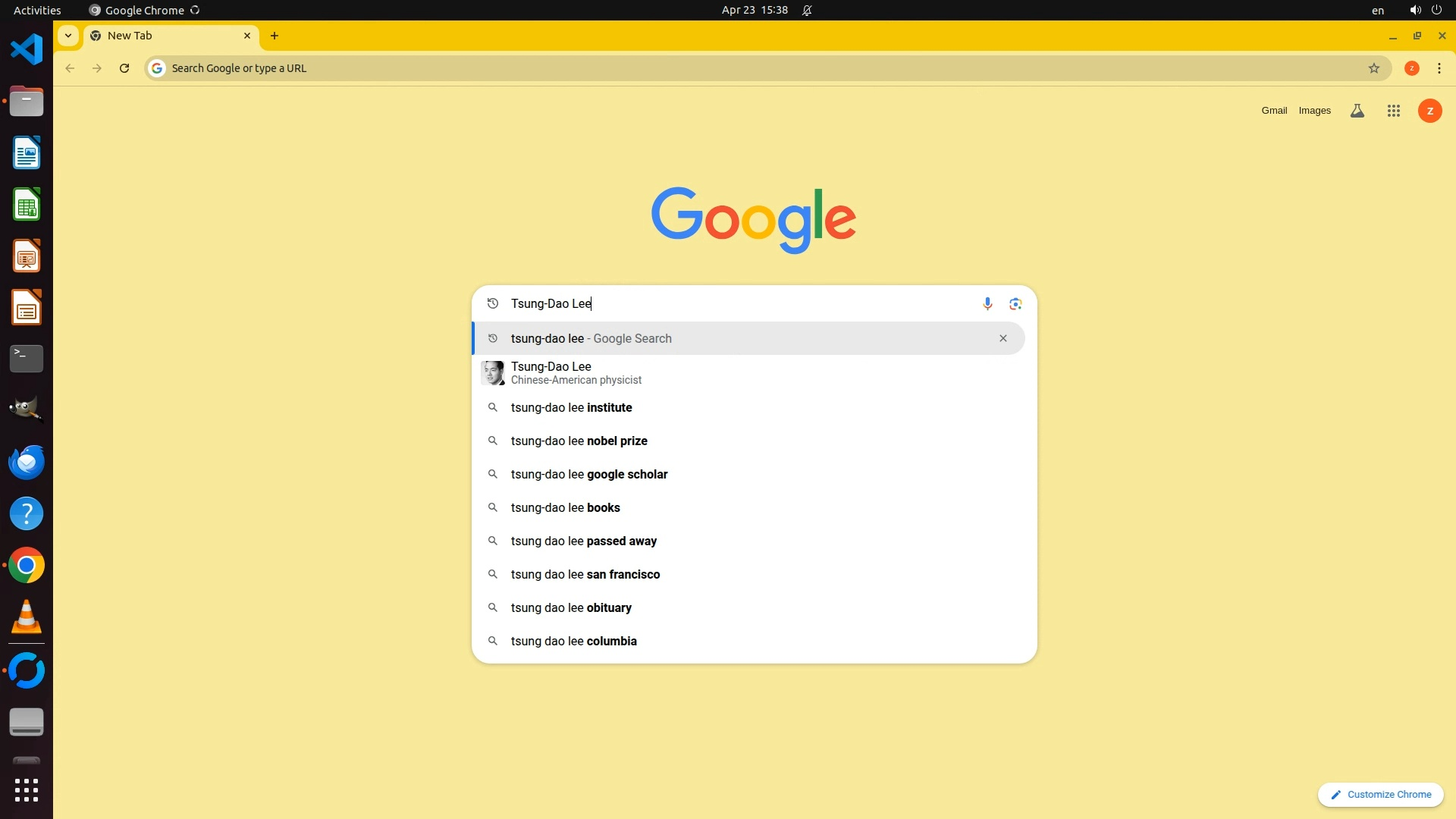Select Tsung-Dao Lee physicist suggestion

click(x=576, y=372)
